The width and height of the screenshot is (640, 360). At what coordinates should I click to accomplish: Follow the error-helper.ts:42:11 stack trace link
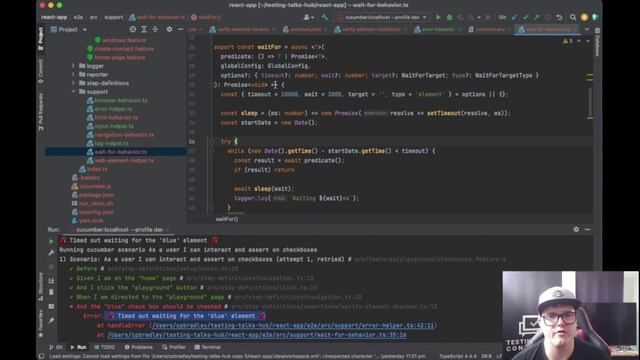click(x=293, y=325)
